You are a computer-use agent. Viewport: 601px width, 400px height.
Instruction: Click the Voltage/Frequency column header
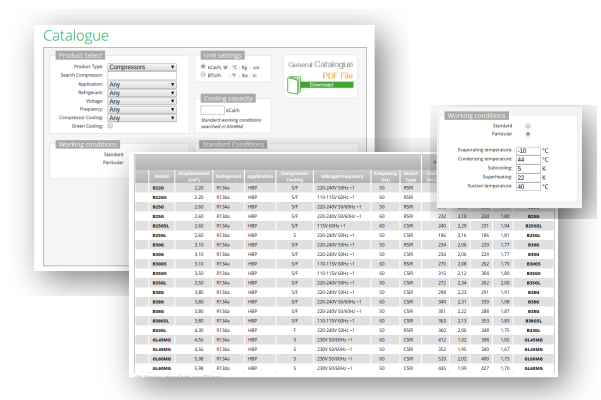(342, 176)
